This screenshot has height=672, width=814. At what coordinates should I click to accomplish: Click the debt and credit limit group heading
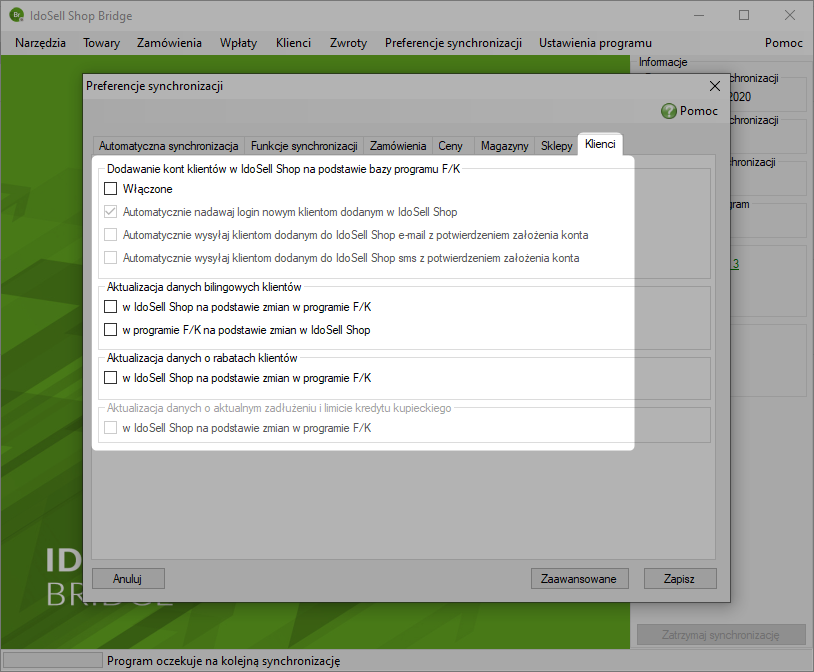(279, 408)
